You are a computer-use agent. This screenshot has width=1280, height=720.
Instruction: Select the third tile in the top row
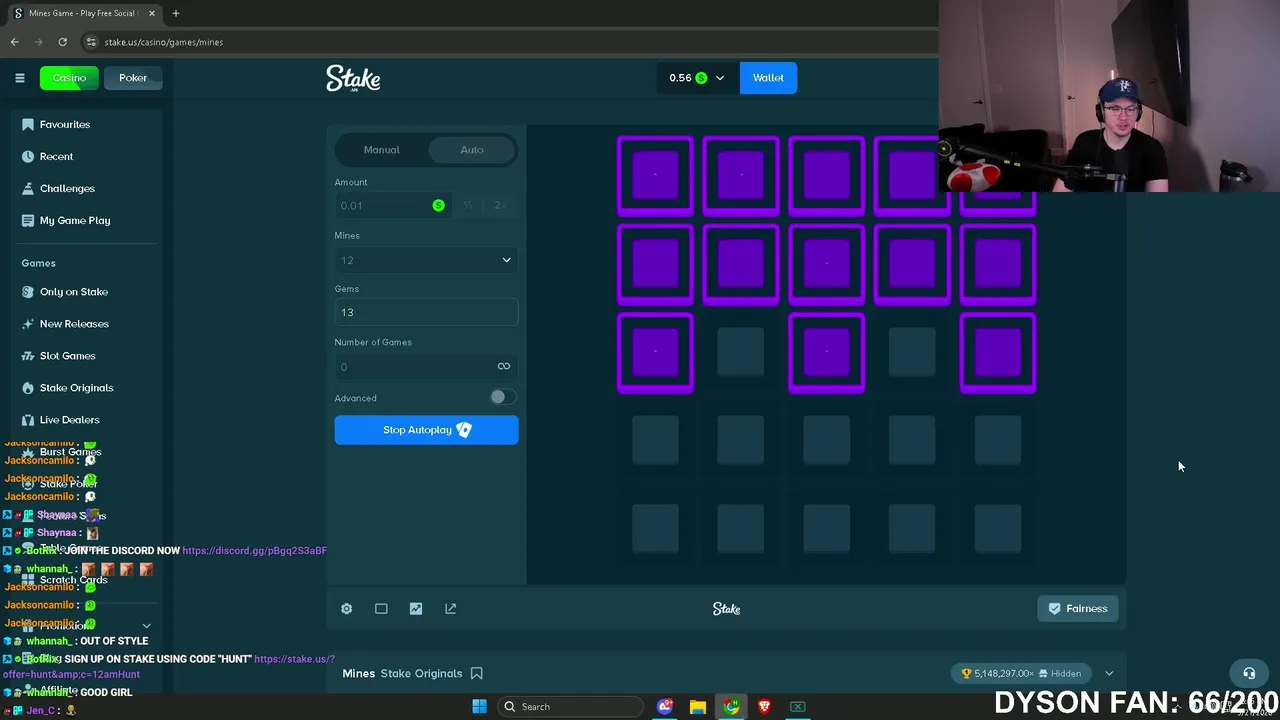coord(827,176)
